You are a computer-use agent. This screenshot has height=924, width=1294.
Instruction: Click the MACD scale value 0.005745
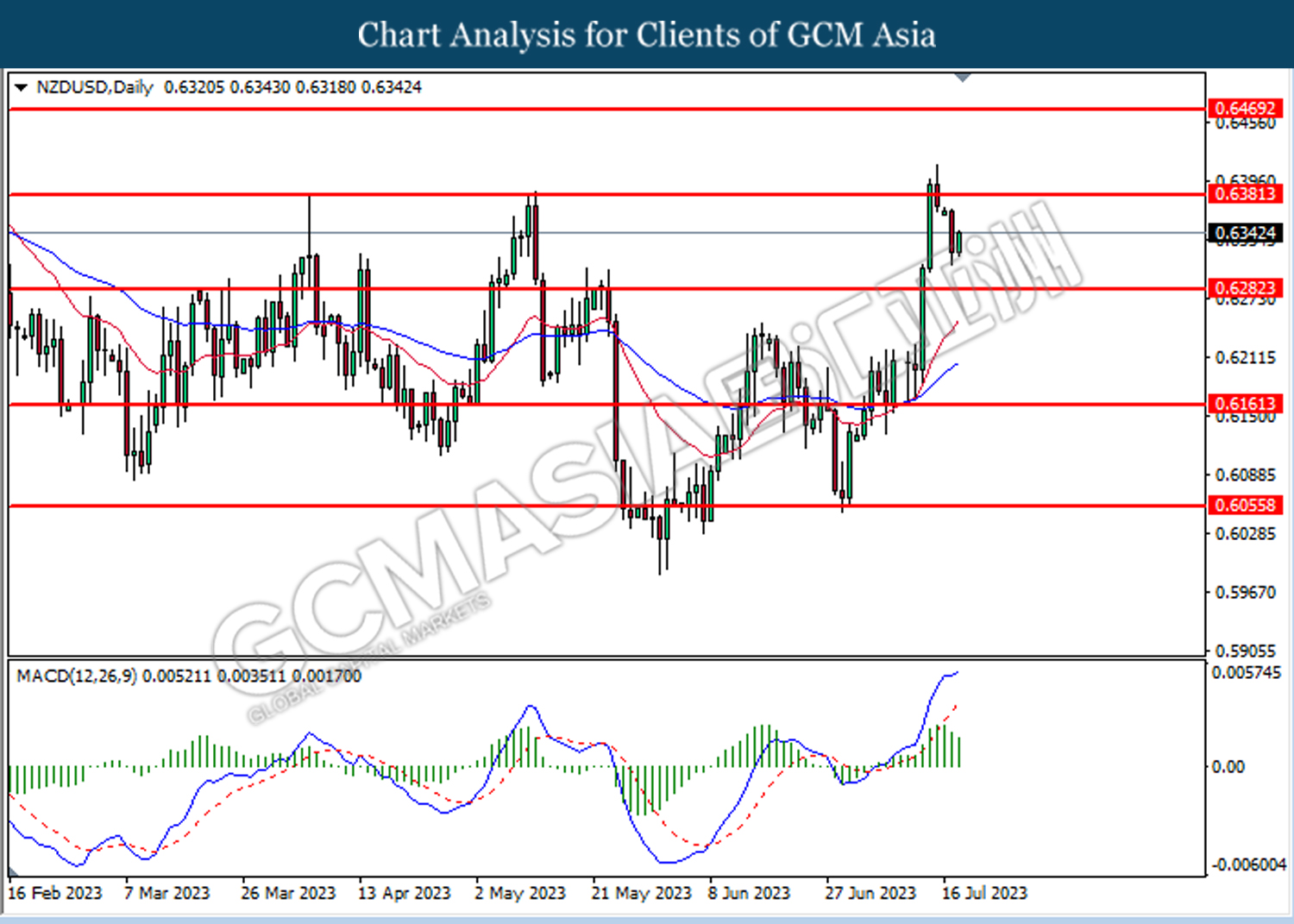[x=1247, y=672]
